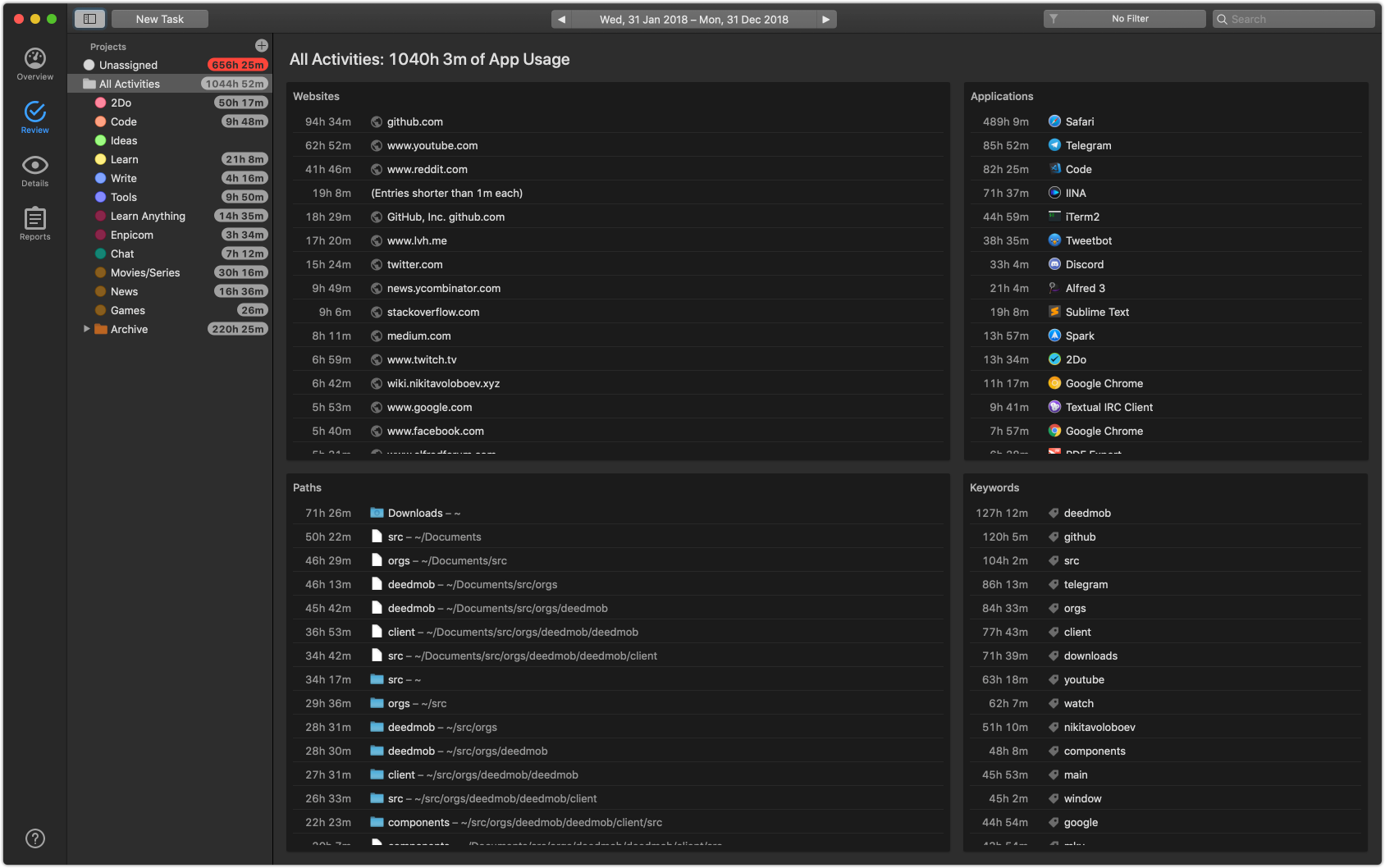Click into the Search field
Viewport: 1385px width, 868px height.
pos(1294,19)
